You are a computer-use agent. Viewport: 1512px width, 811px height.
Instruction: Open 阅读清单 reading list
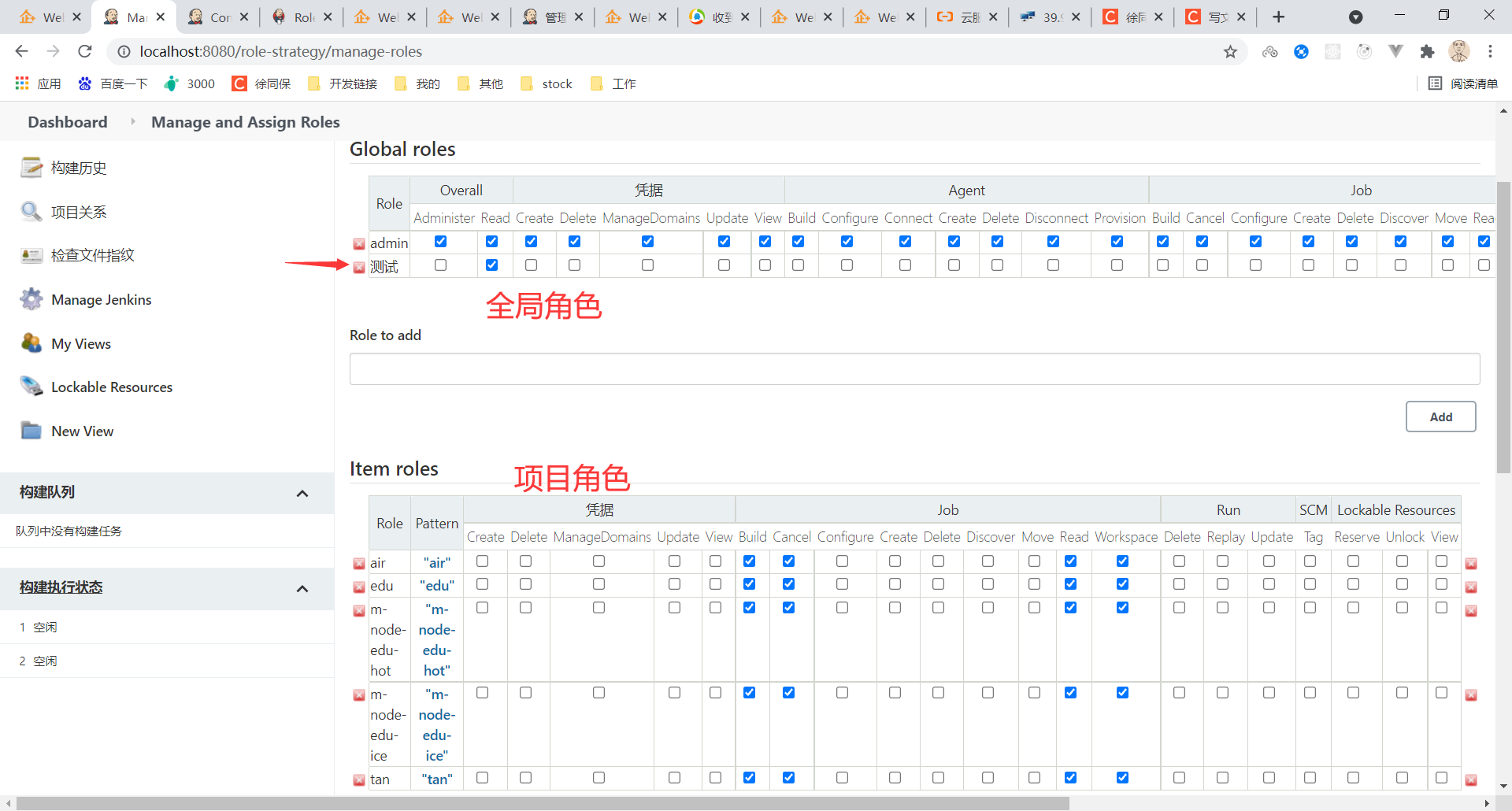[1464, 83]
